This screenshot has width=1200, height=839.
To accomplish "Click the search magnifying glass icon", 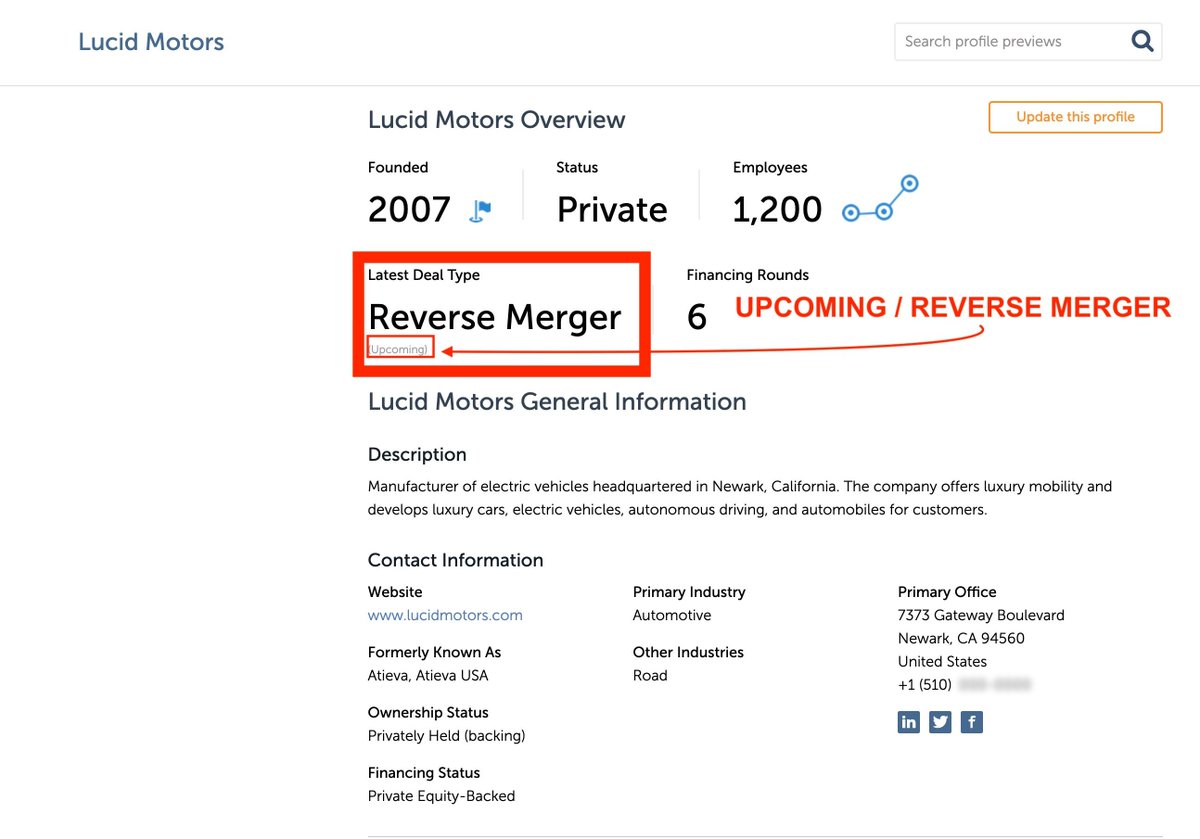I will (1142, 41).
